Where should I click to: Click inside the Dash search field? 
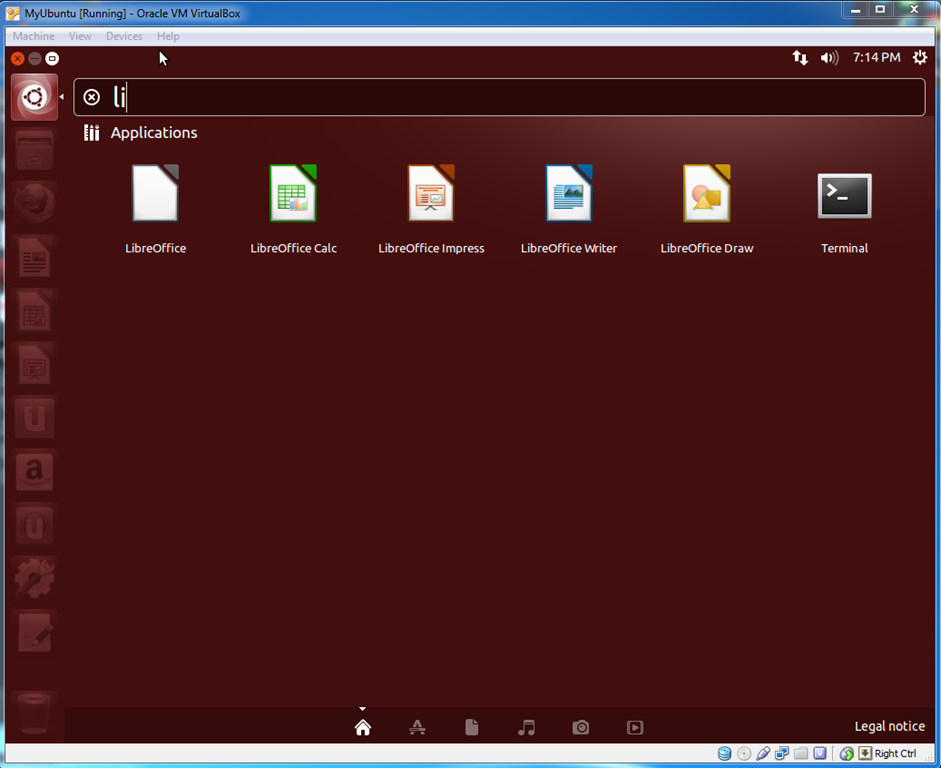click(499, 97)
